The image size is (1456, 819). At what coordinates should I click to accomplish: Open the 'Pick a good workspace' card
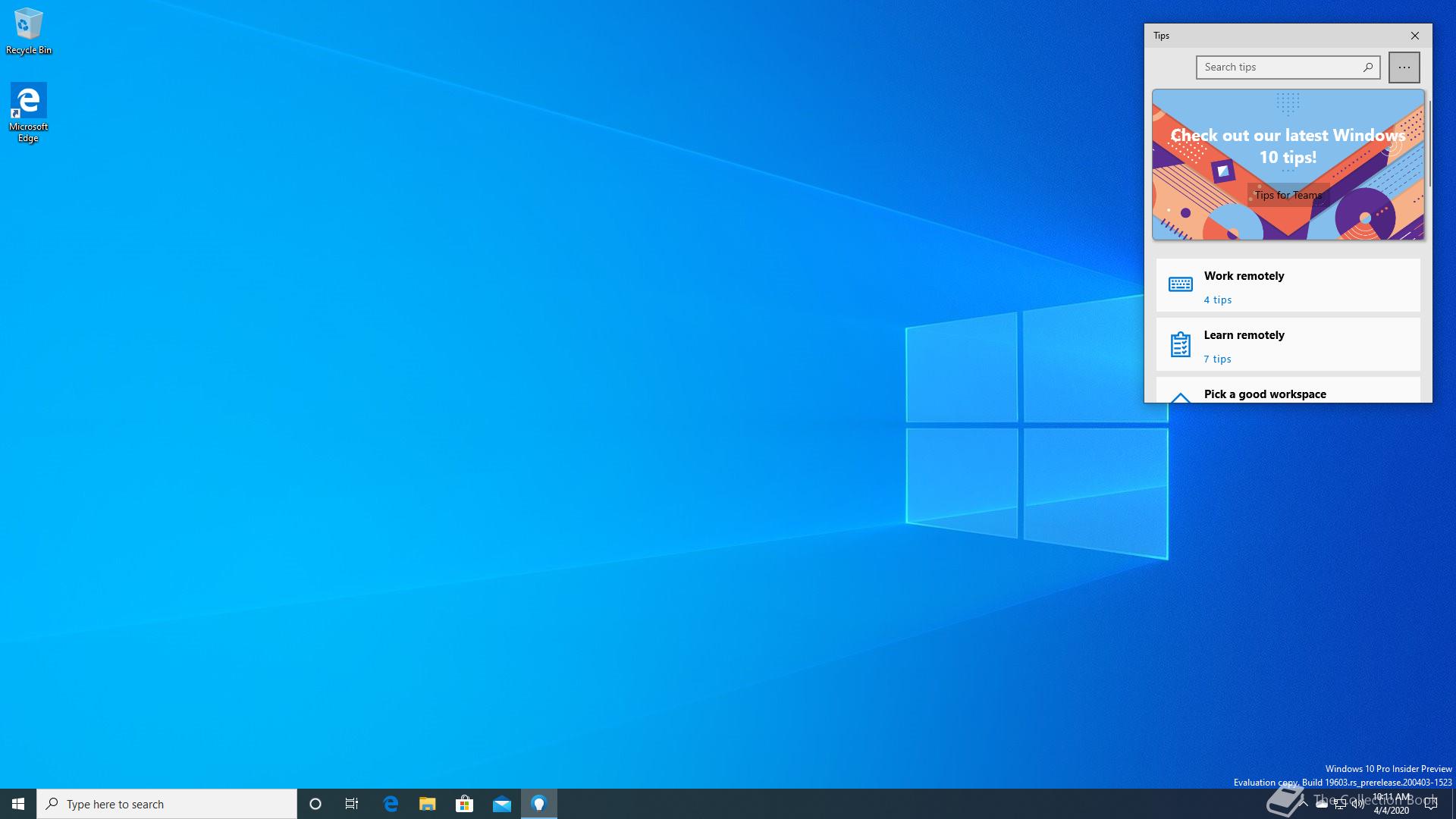1288,390
